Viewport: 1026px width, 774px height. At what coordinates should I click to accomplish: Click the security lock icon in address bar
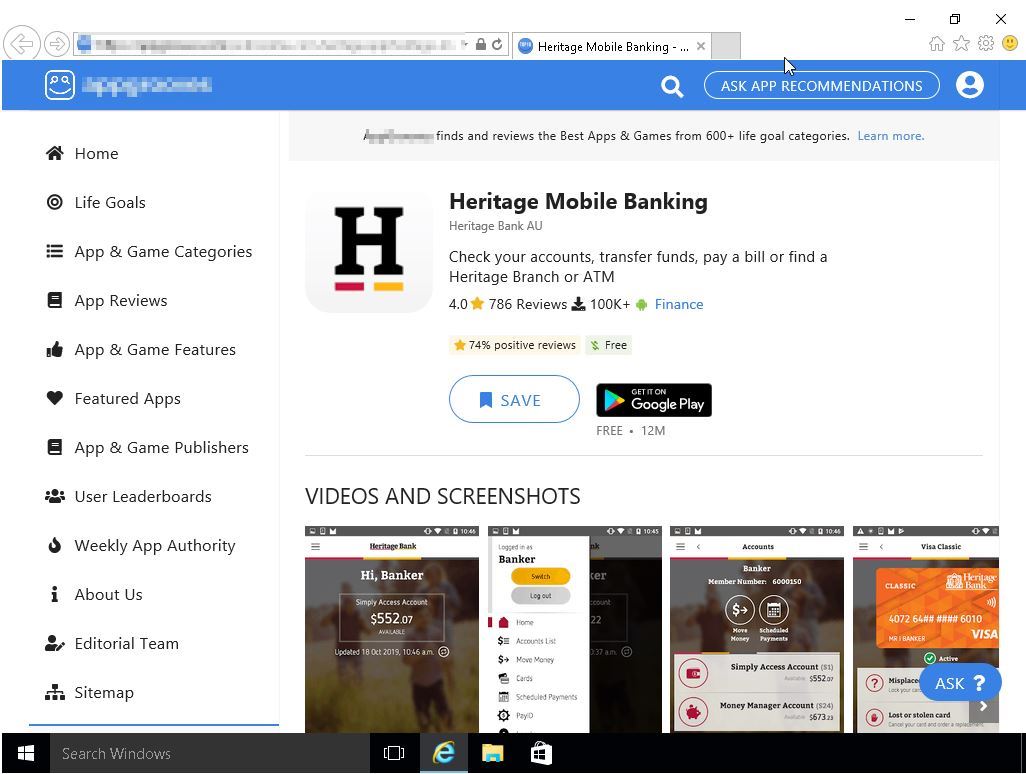481,44
